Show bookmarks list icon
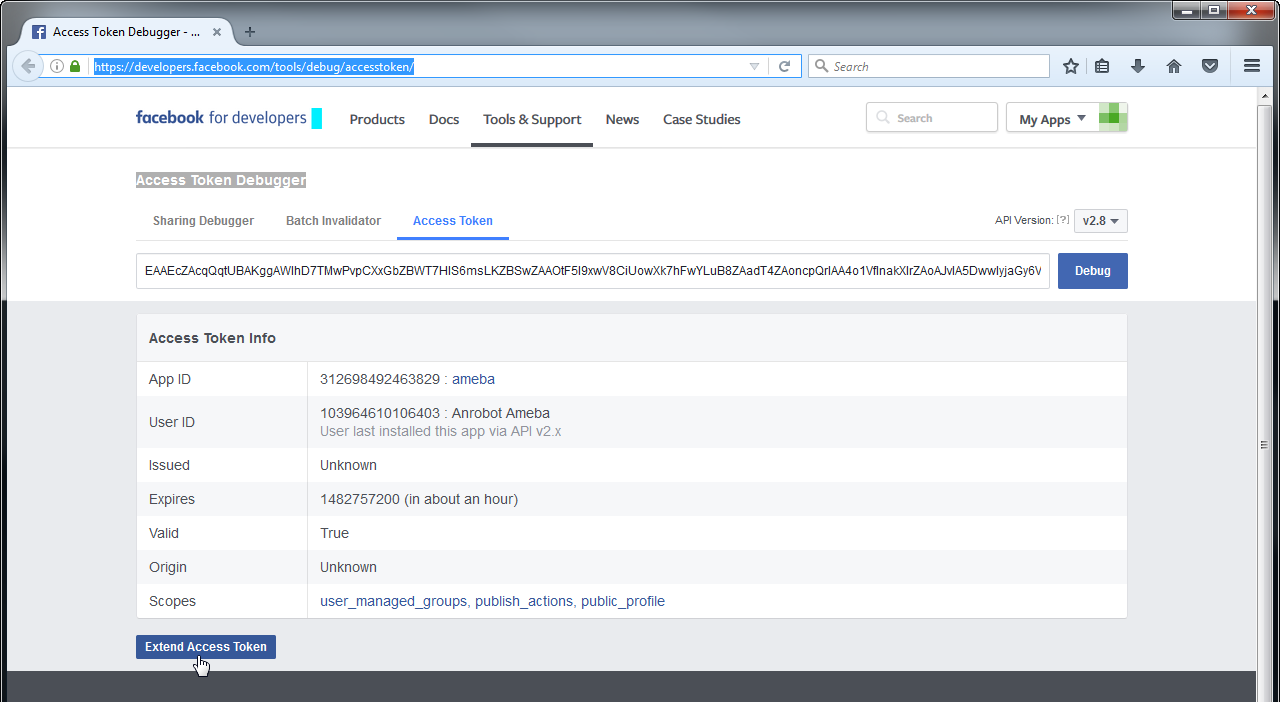The height and width of the screenshot is (702, 1280). [1102, 66]
